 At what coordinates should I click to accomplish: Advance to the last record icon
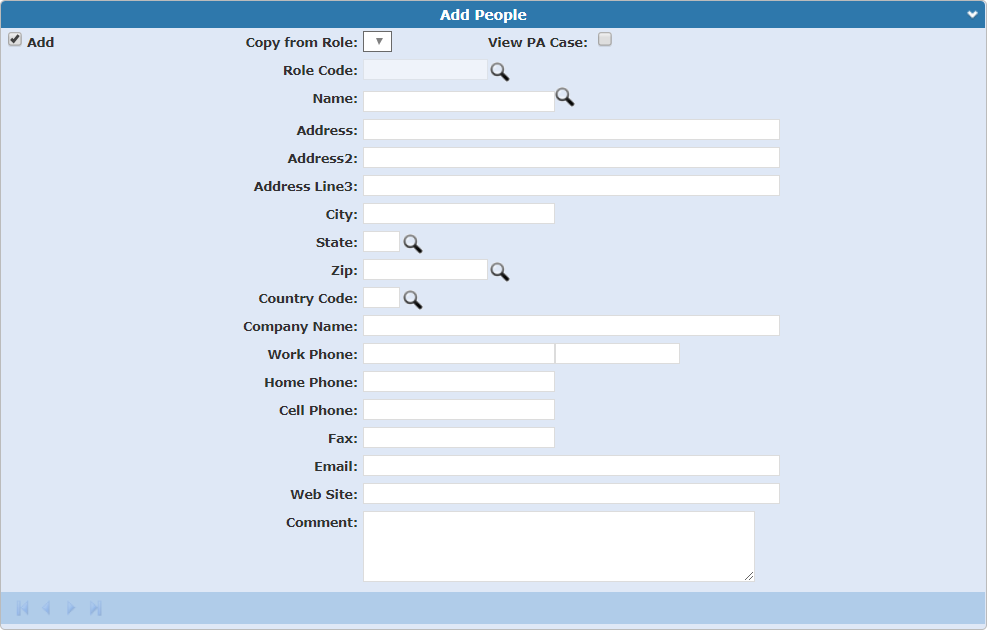94,607
